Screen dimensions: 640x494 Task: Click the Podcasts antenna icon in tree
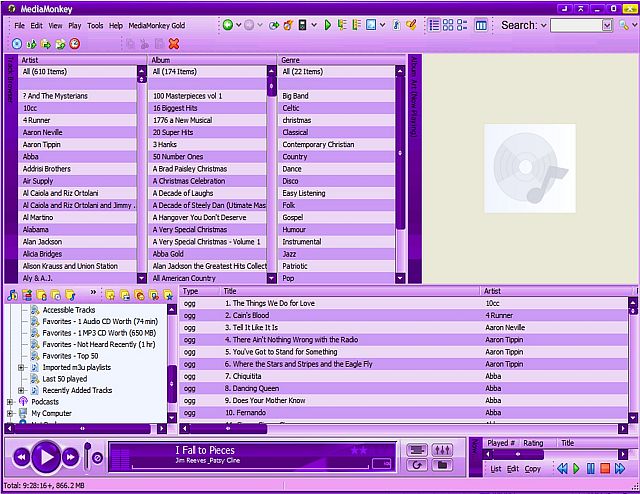point(23,402)
